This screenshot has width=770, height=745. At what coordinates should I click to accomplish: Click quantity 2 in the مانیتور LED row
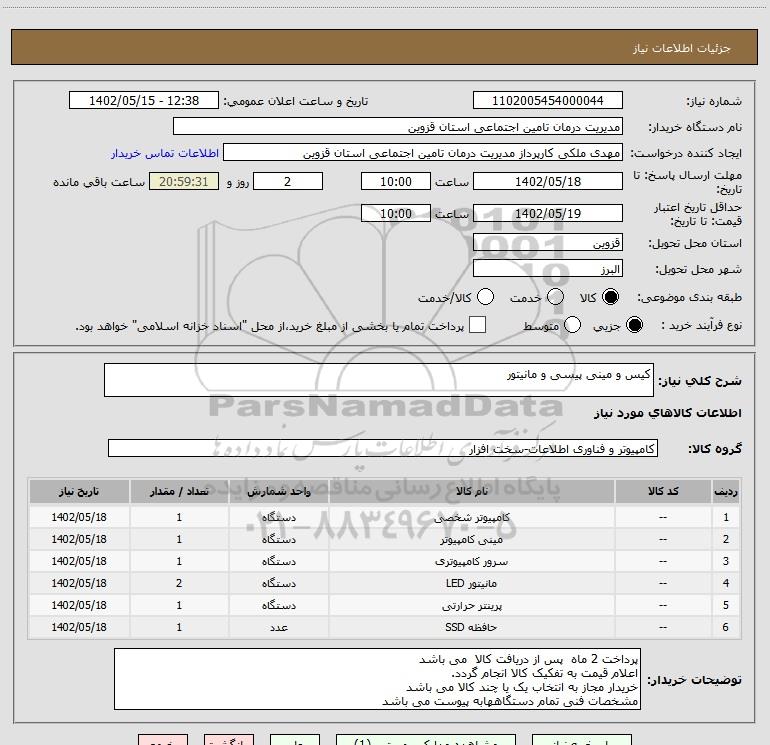pos(179,583)
